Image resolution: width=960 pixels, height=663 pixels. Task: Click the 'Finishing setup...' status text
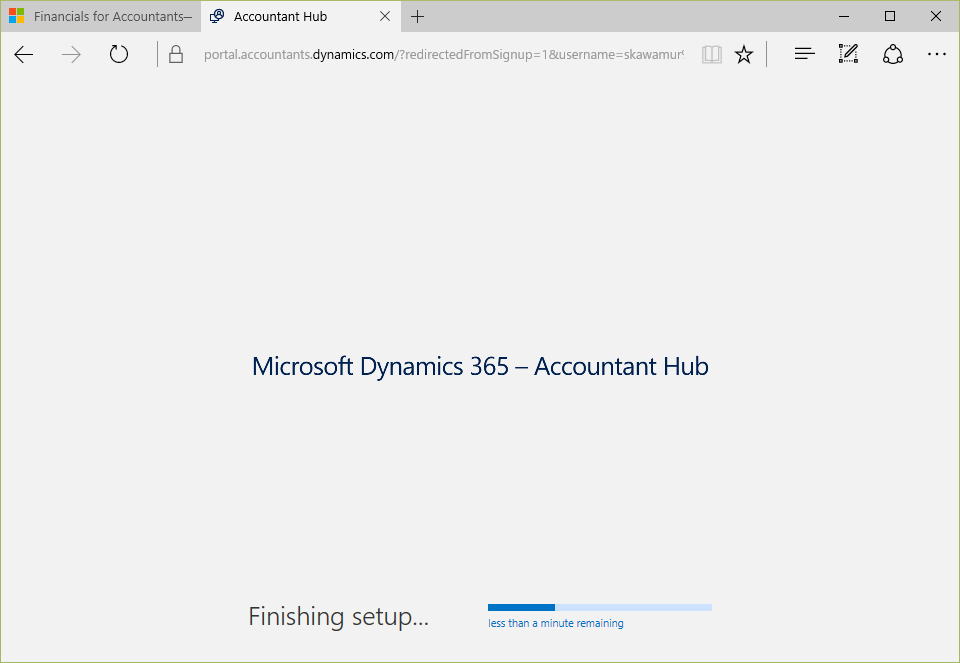tap(339, 616)
